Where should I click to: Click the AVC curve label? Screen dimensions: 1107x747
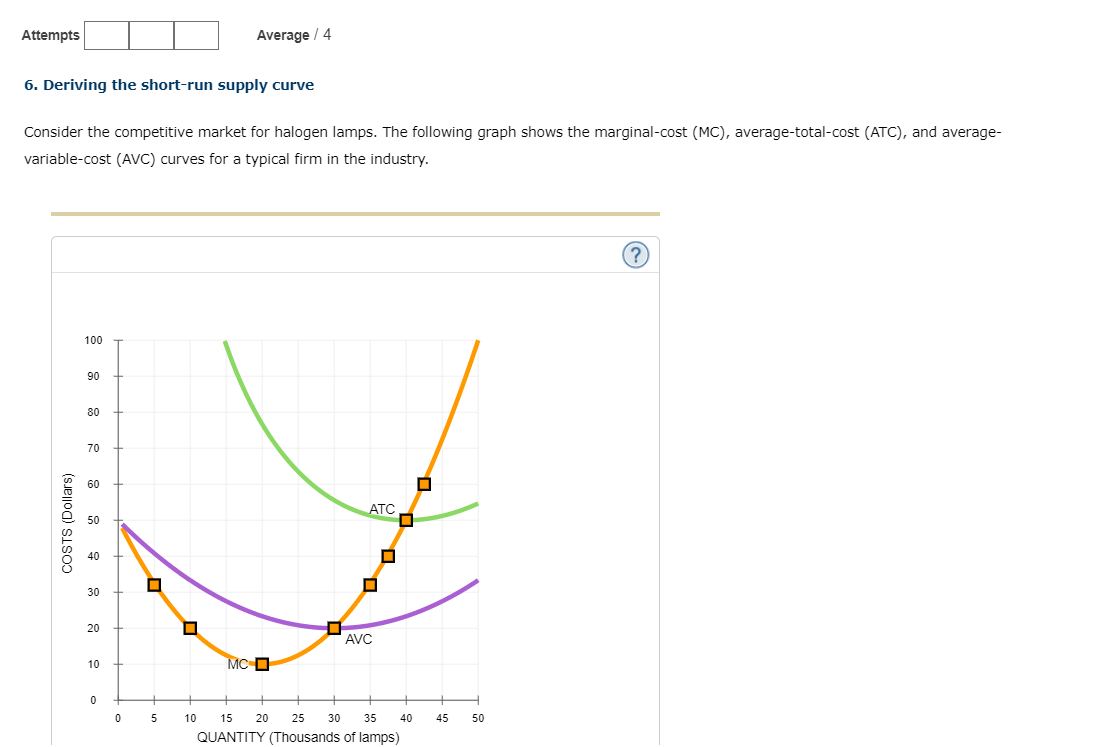point(357,639)
